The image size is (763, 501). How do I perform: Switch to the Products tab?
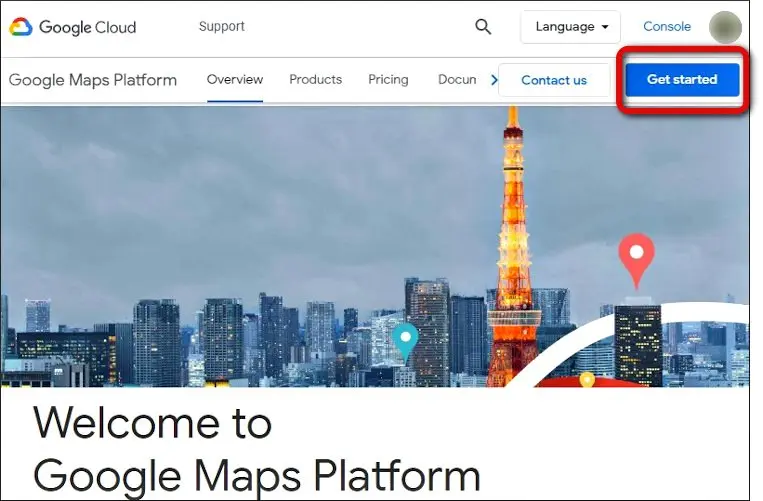315,80
